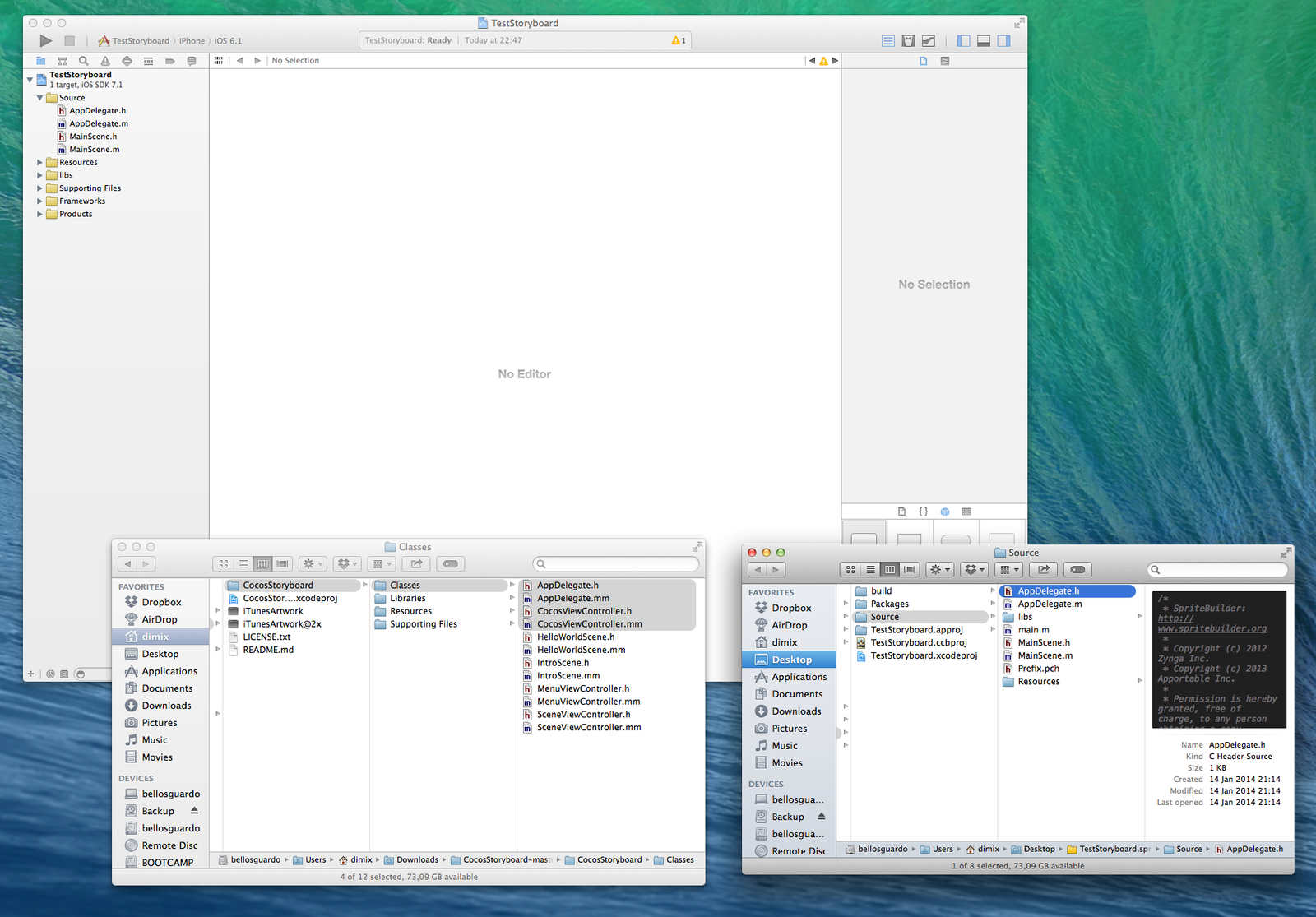Open the Log navigator speech-bubble icon in Xcode
This screenshot has height=917, width=1316.
click(x=192, y=61)
